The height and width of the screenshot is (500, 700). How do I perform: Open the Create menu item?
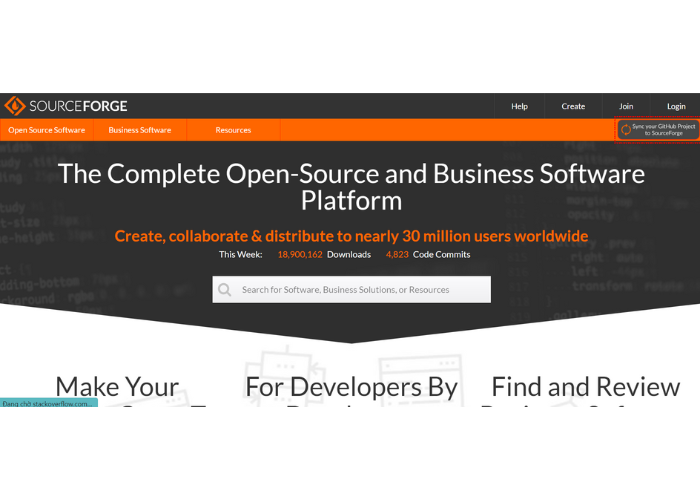click(573, 106)
